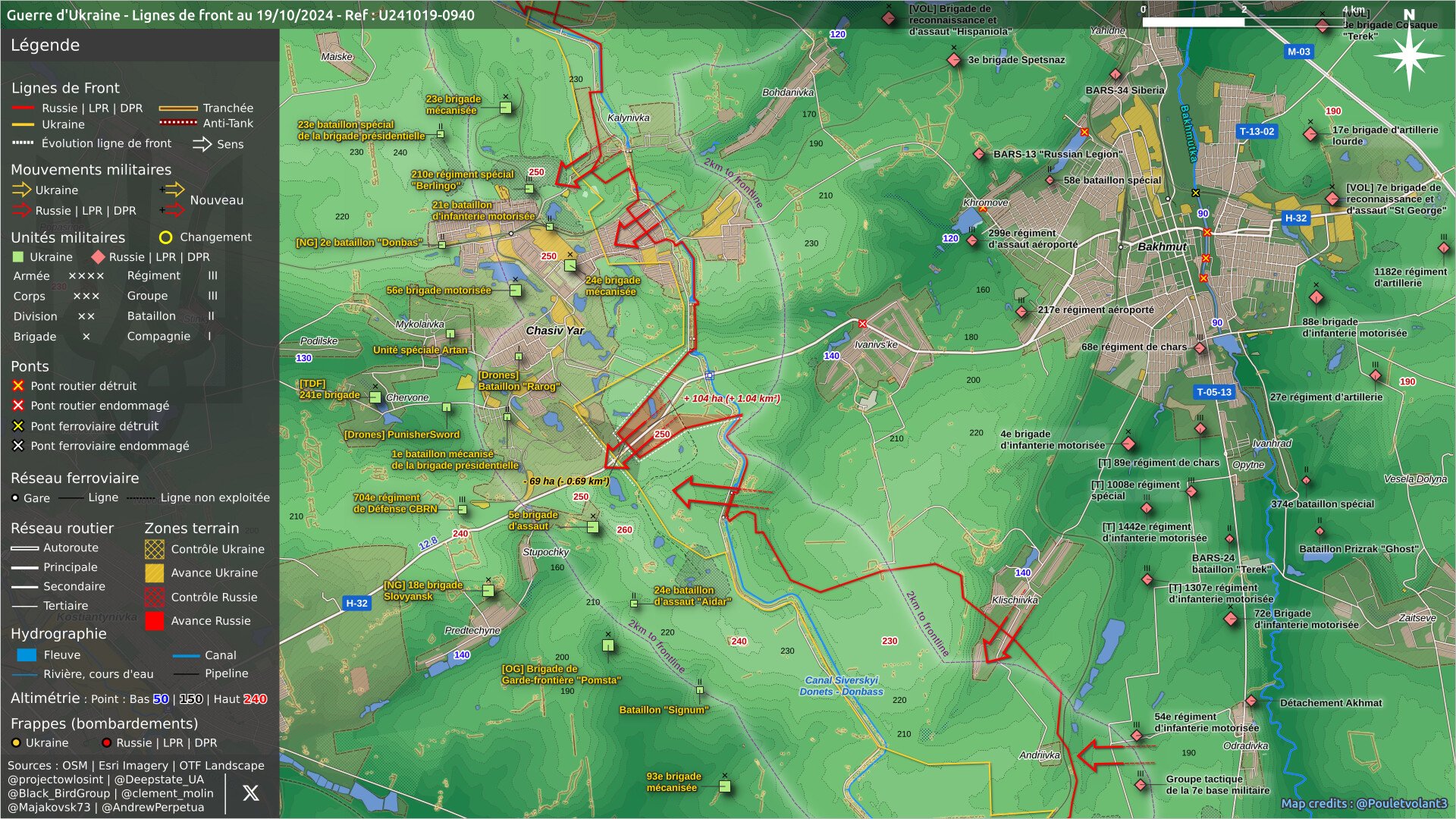This screenshot has height=819, width=1456.
Task: Click the BARS-34 Siberia unit label
Action: pyautogui.click(x=1125, y=90)
